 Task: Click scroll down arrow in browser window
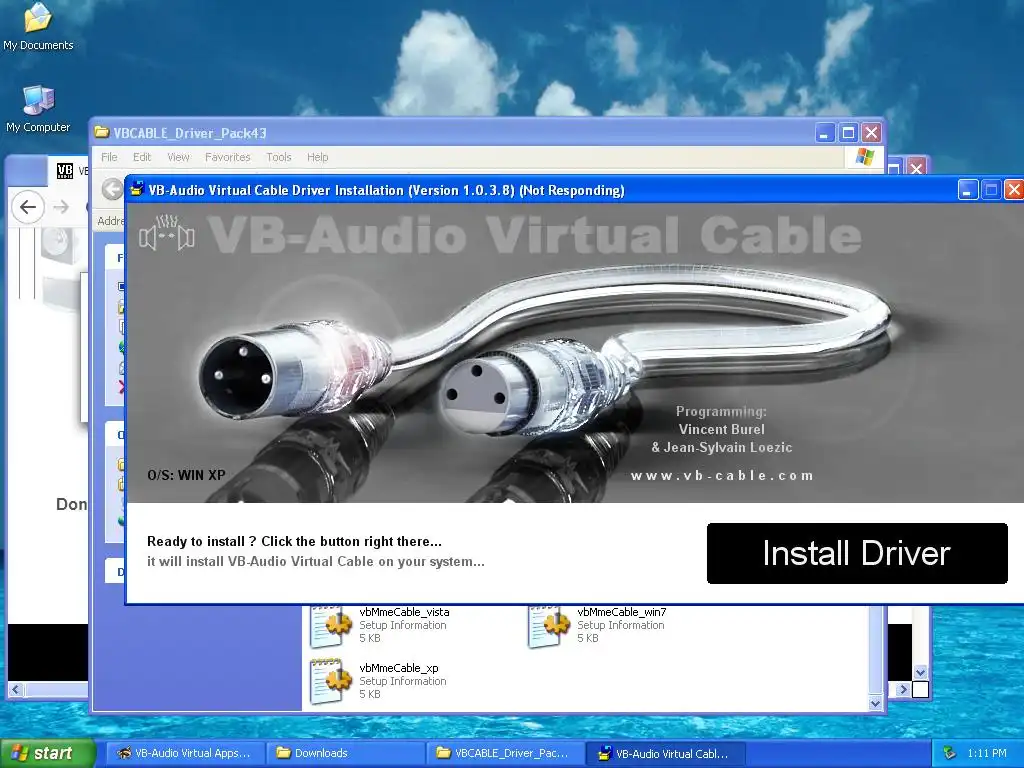[x=920, y=672]
